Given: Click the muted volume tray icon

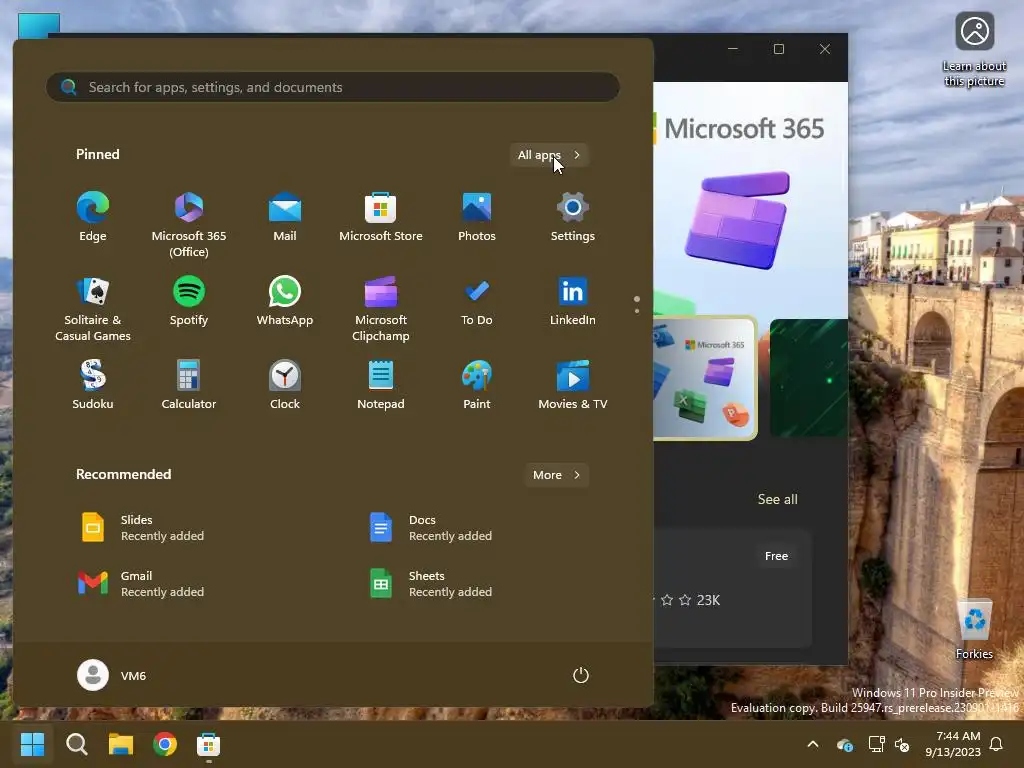Looking at the screenshot, I should 902,744.
